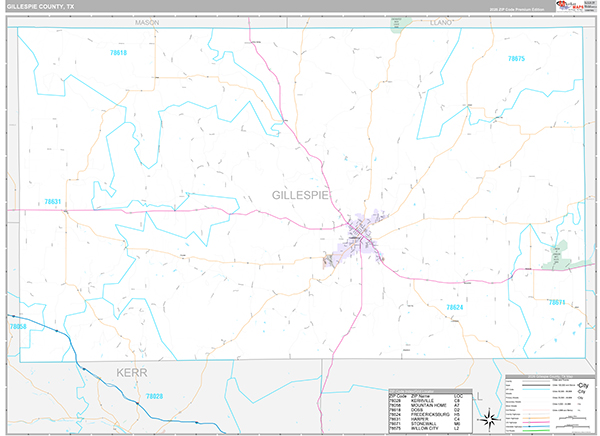
Task: Select the FREDERICKSBURG row in the ZIP index
Action: click(425, 414)
